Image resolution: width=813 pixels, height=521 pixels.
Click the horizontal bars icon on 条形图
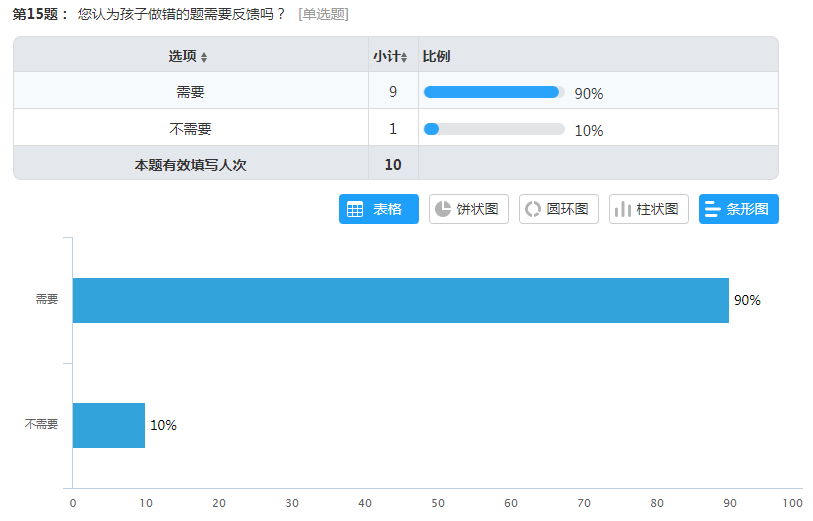tap(713, 209)
